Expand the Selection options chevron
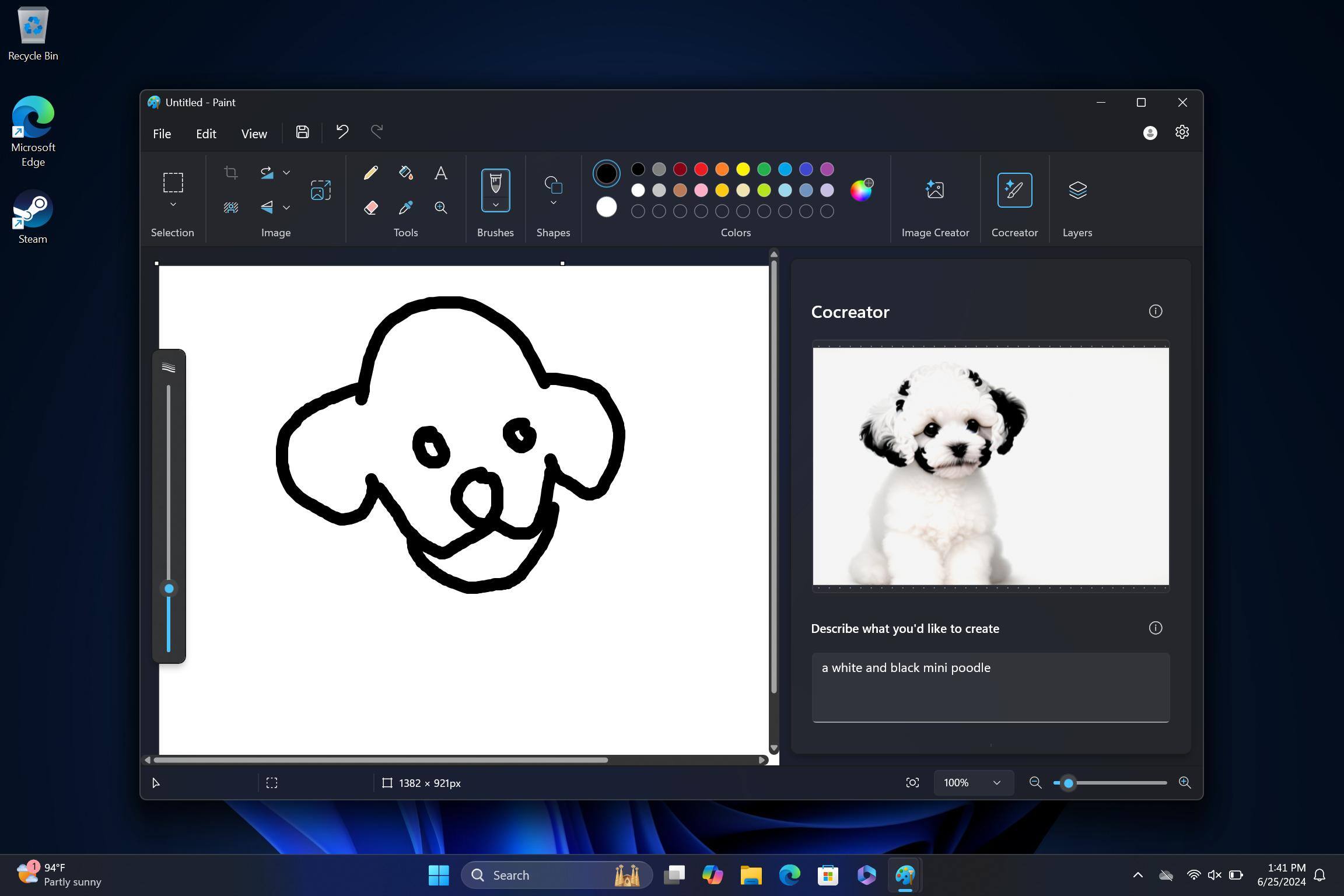The height and width of the screenshot is (896, 1344). click(173, 205)
